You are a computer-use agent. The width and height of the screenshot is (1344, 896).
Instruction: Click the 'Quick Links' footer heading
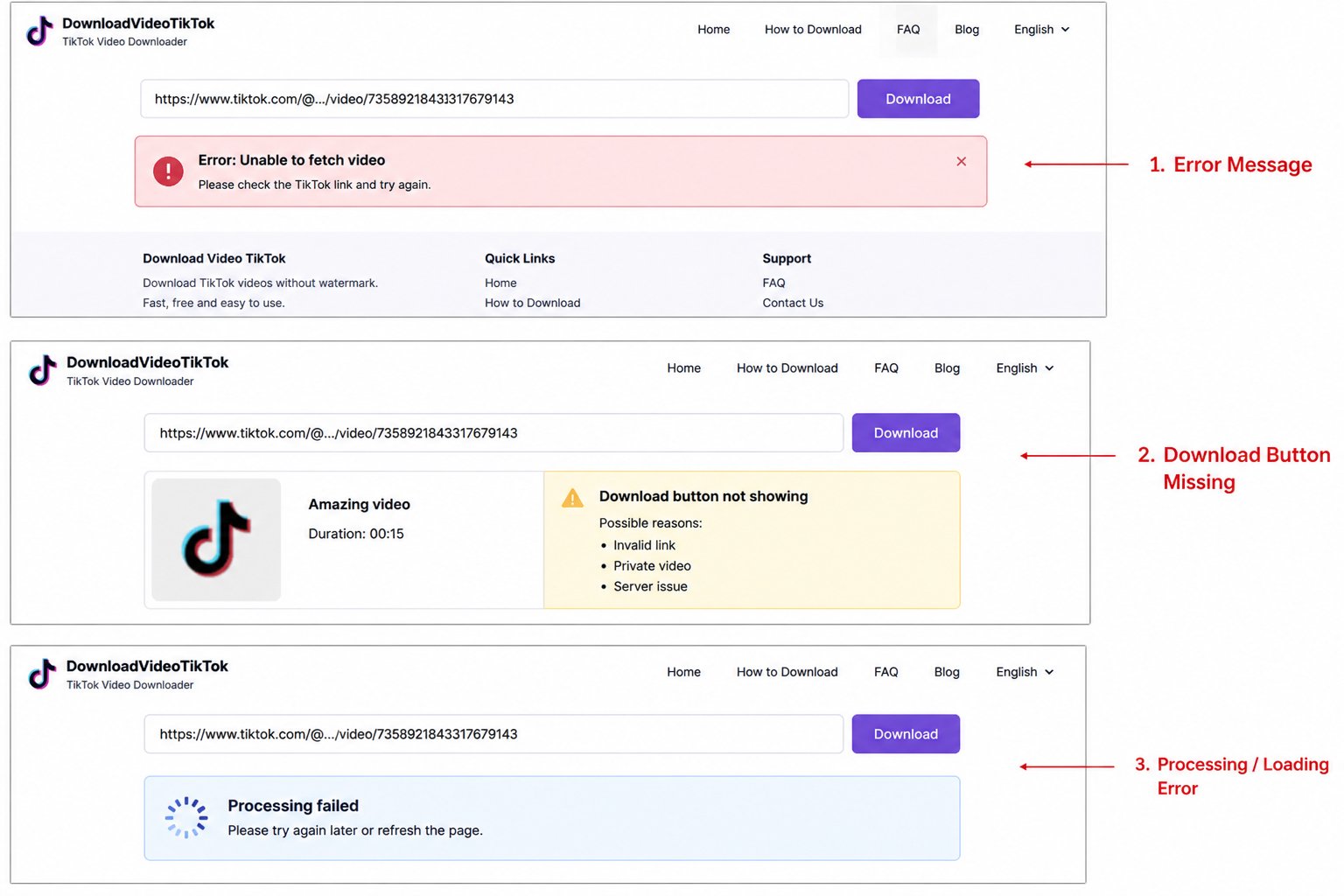tap(520, 259)
